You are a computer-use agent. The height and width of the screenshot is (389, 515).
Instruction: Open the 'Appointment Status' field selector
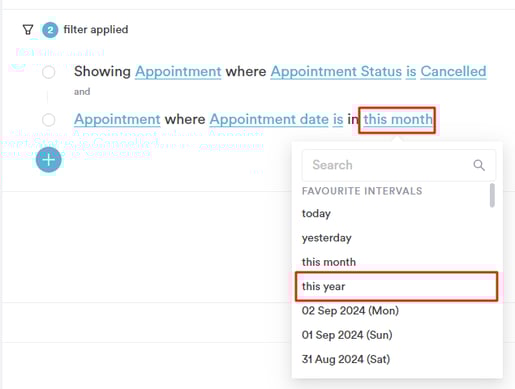point(336,71)
